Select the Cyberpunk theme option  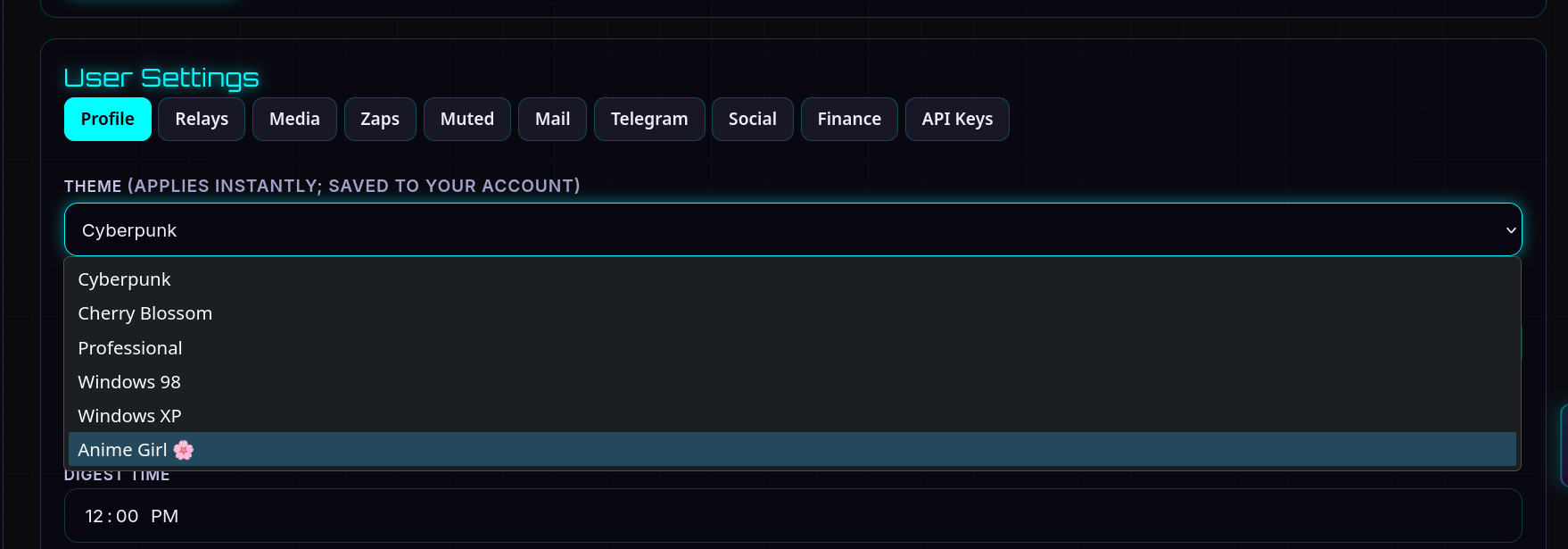click(792, 279)
